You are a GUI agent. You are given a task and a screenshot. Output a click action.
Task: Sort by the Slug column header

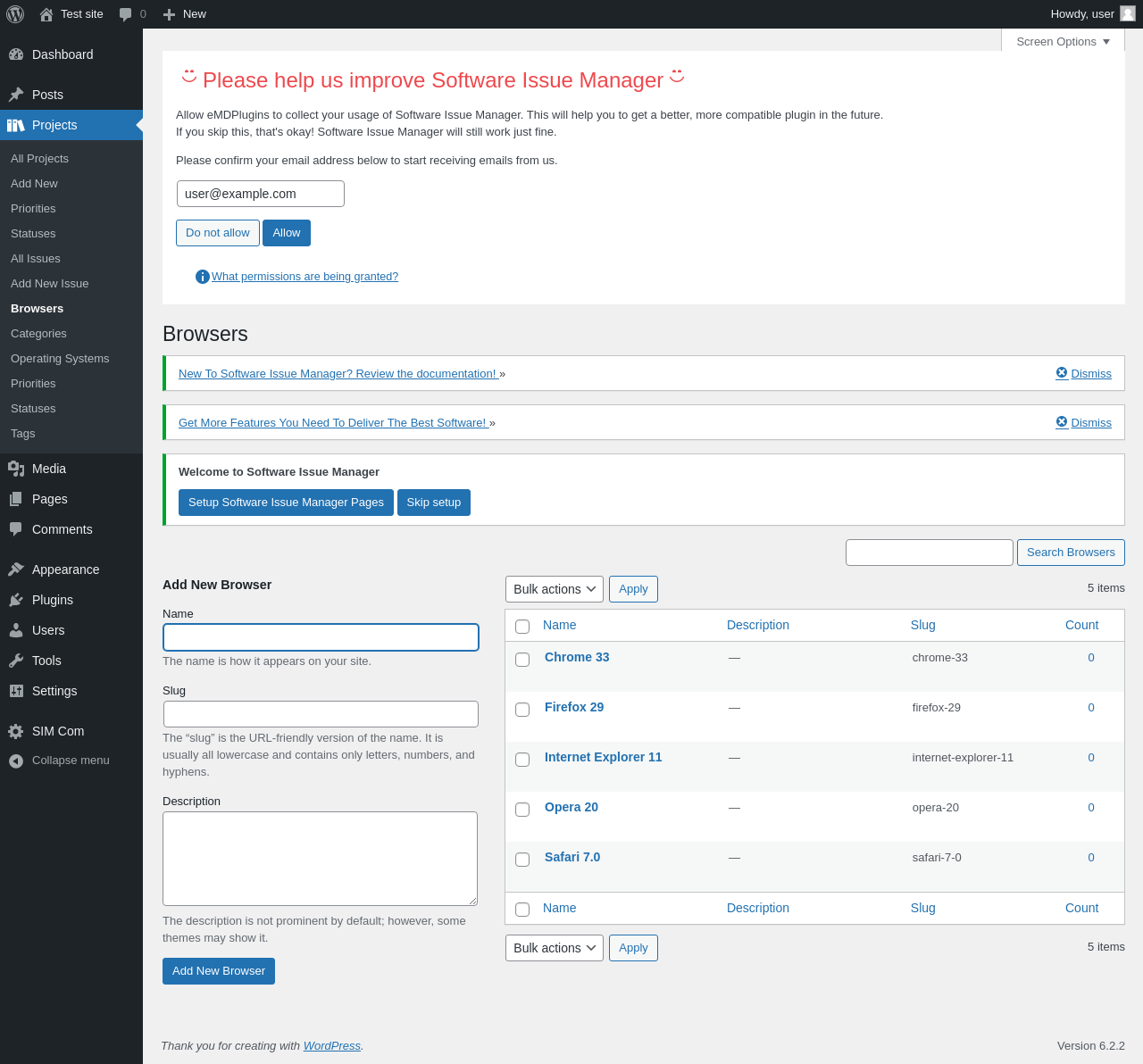922,625
